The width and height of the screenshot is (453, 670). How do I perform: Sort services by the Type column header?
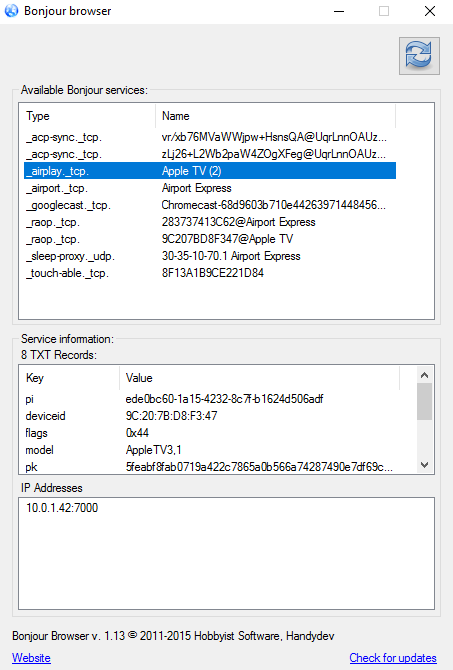87,116
